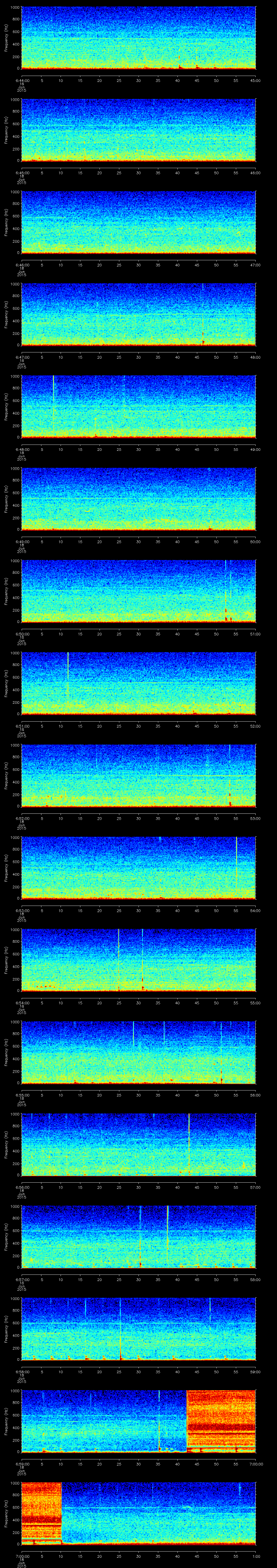Open the spectrogram panel starting at 6:46:00
Viewport: 277px width, 1568px height.
(x=138, y=222)
